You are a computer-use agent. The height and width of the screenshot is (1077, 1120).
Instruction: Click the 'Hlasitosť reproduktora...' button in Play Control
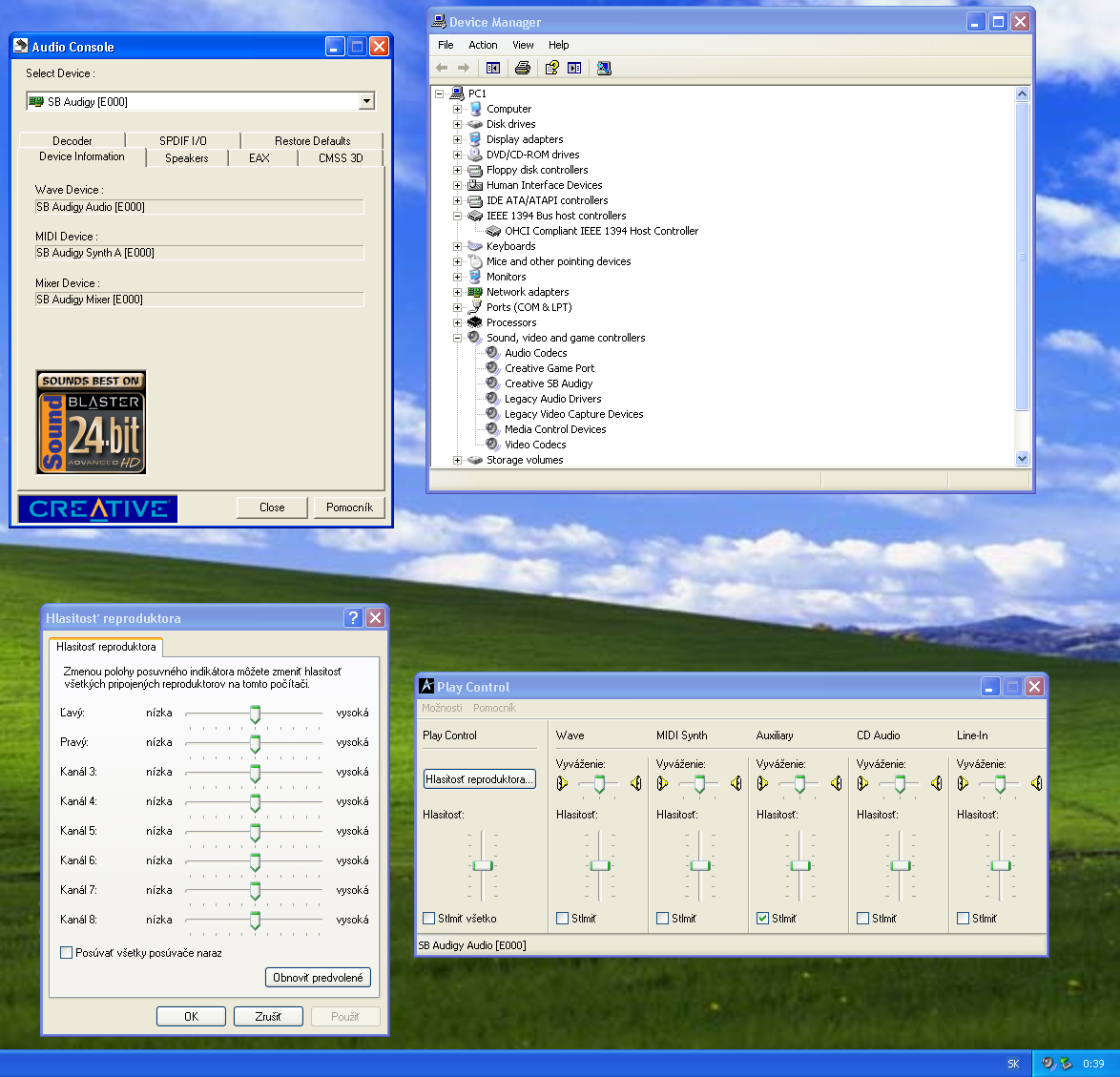tap(478, 779)
